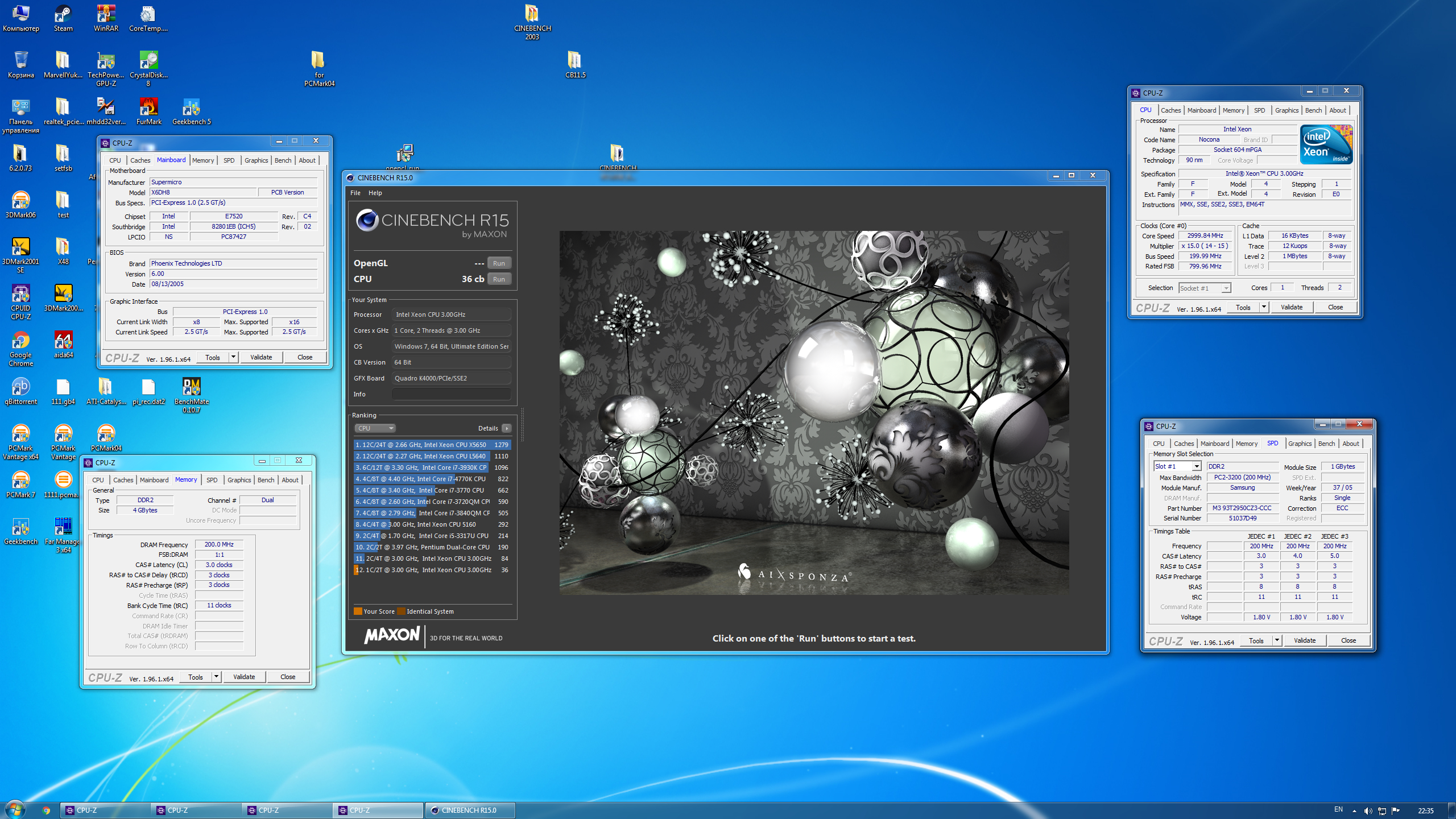Click Validate in Mainboard CPU-Z window
1456x819 pixels.
[261, 357]
